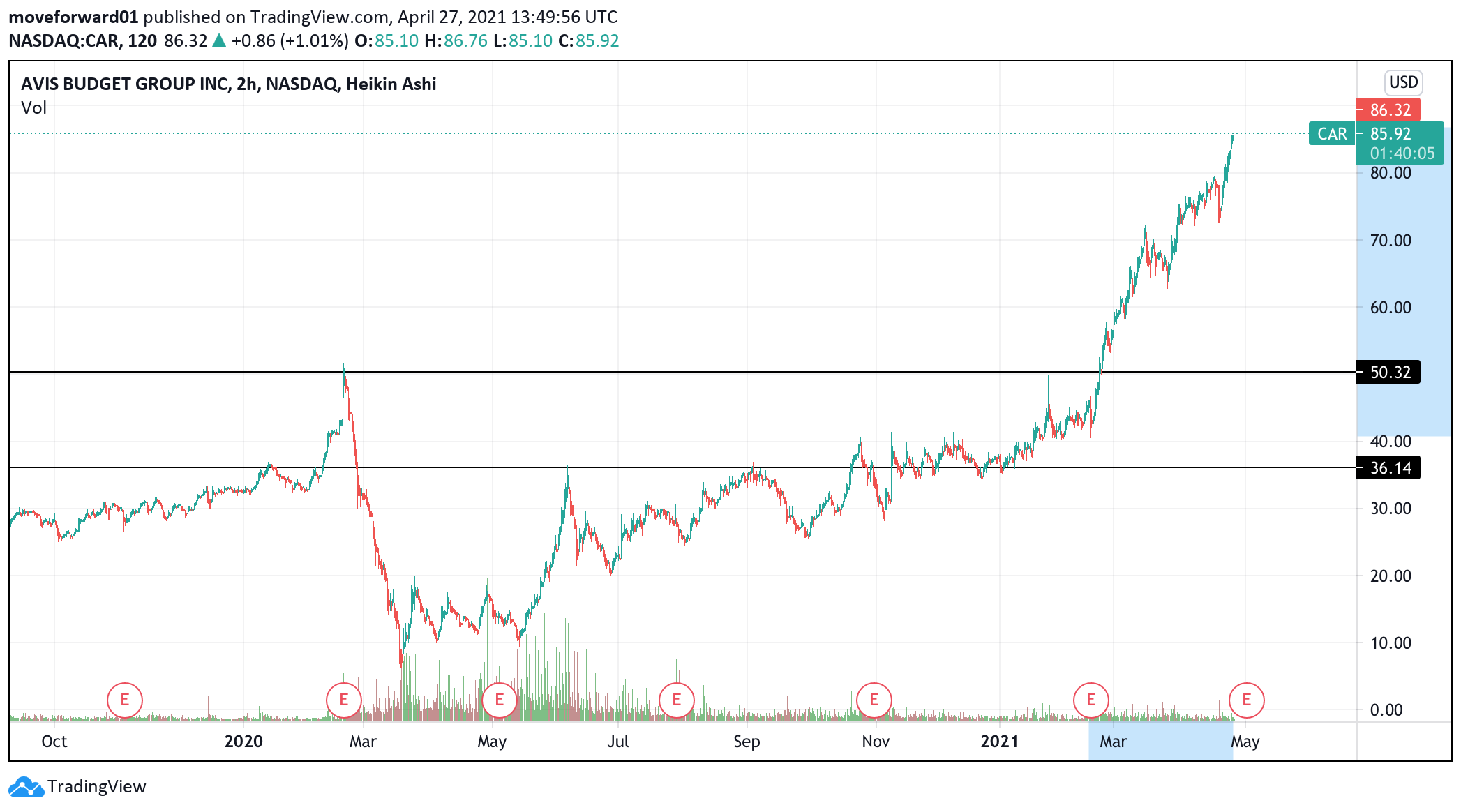
Task: Click the 40.00 price axis label
Action: [x=1390, y=442]
